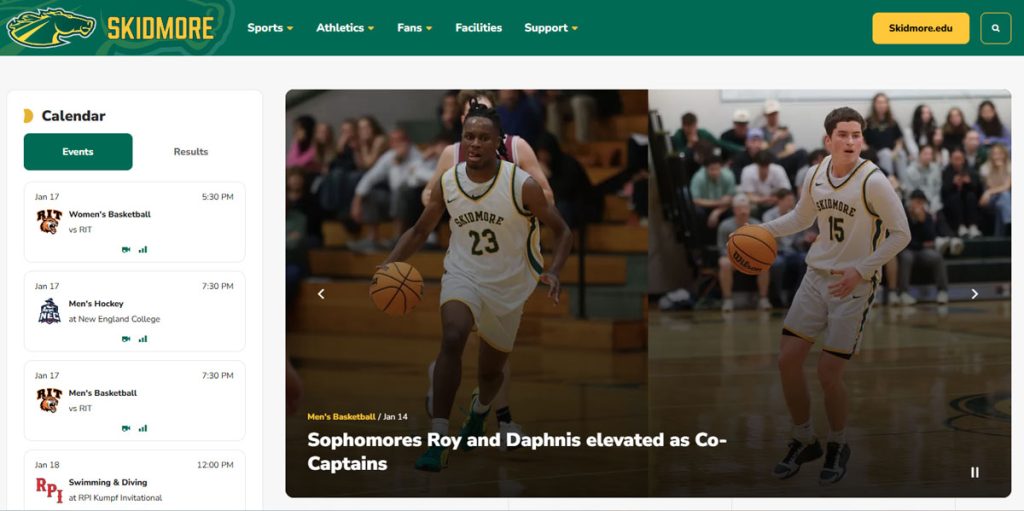Expand the Sports dropdown menu
This screenshot has width=1024, height=511.
tap(270, 28)
